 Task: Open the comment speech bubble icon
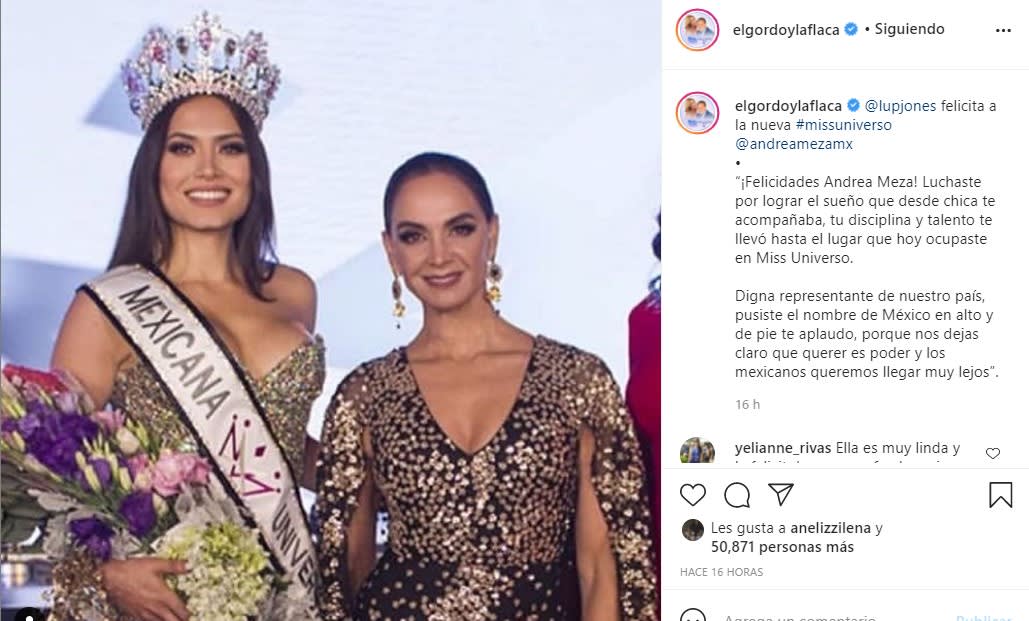pos(737,495)
